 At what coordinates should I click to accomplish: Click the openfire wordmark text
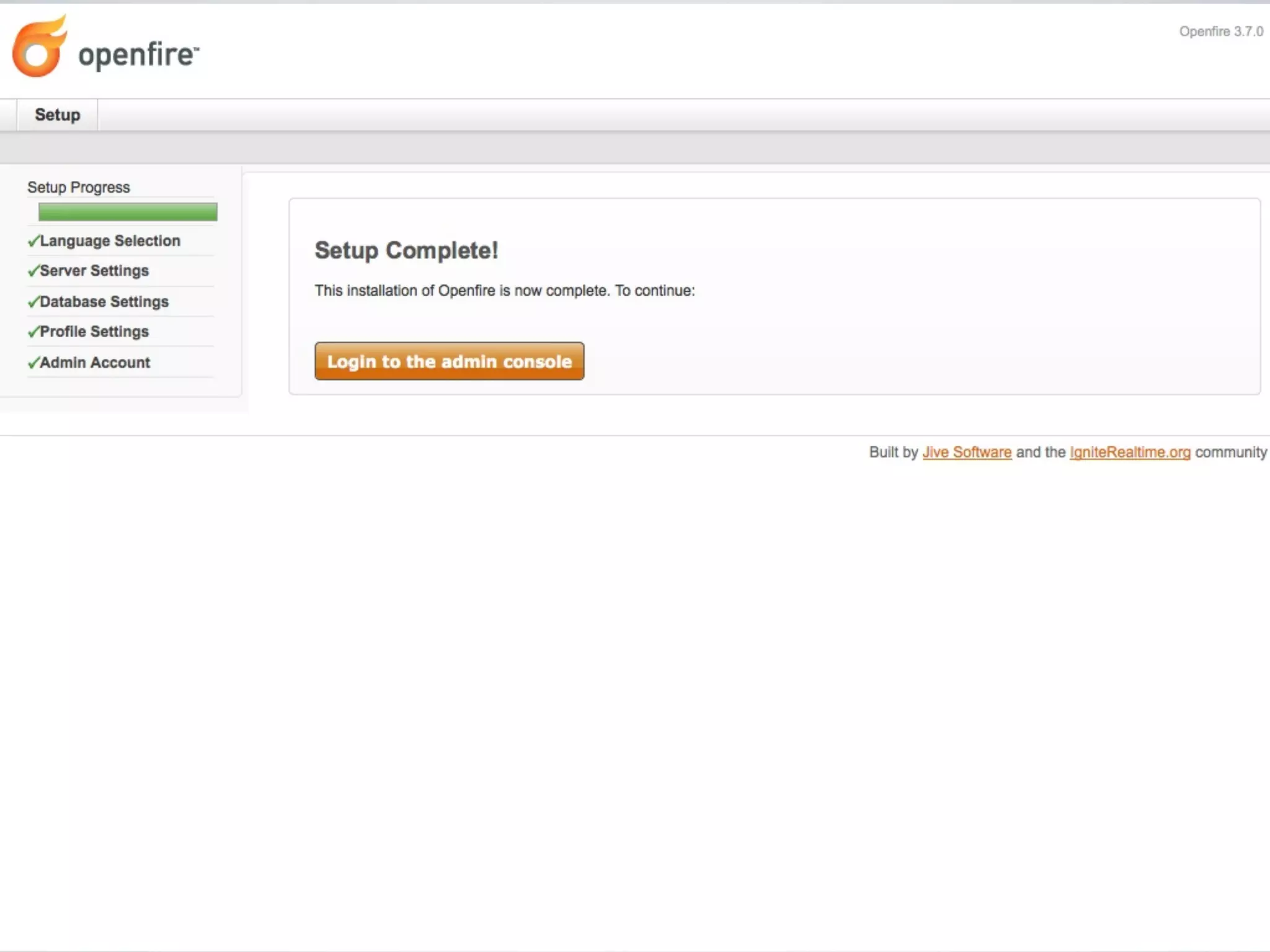(138, 55)
